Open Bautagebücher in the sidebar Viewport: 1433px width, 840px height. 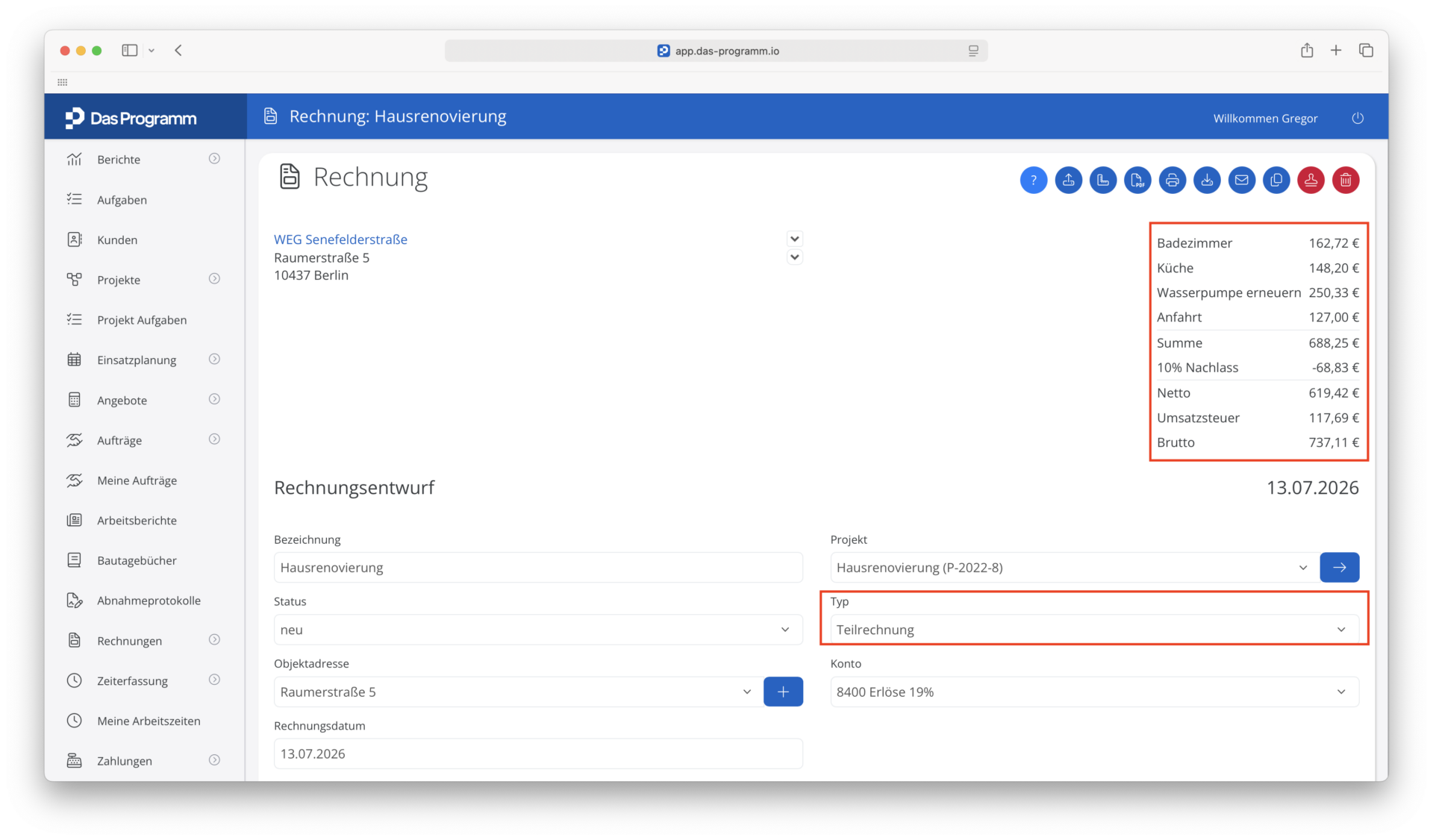(x=137, y=560)
